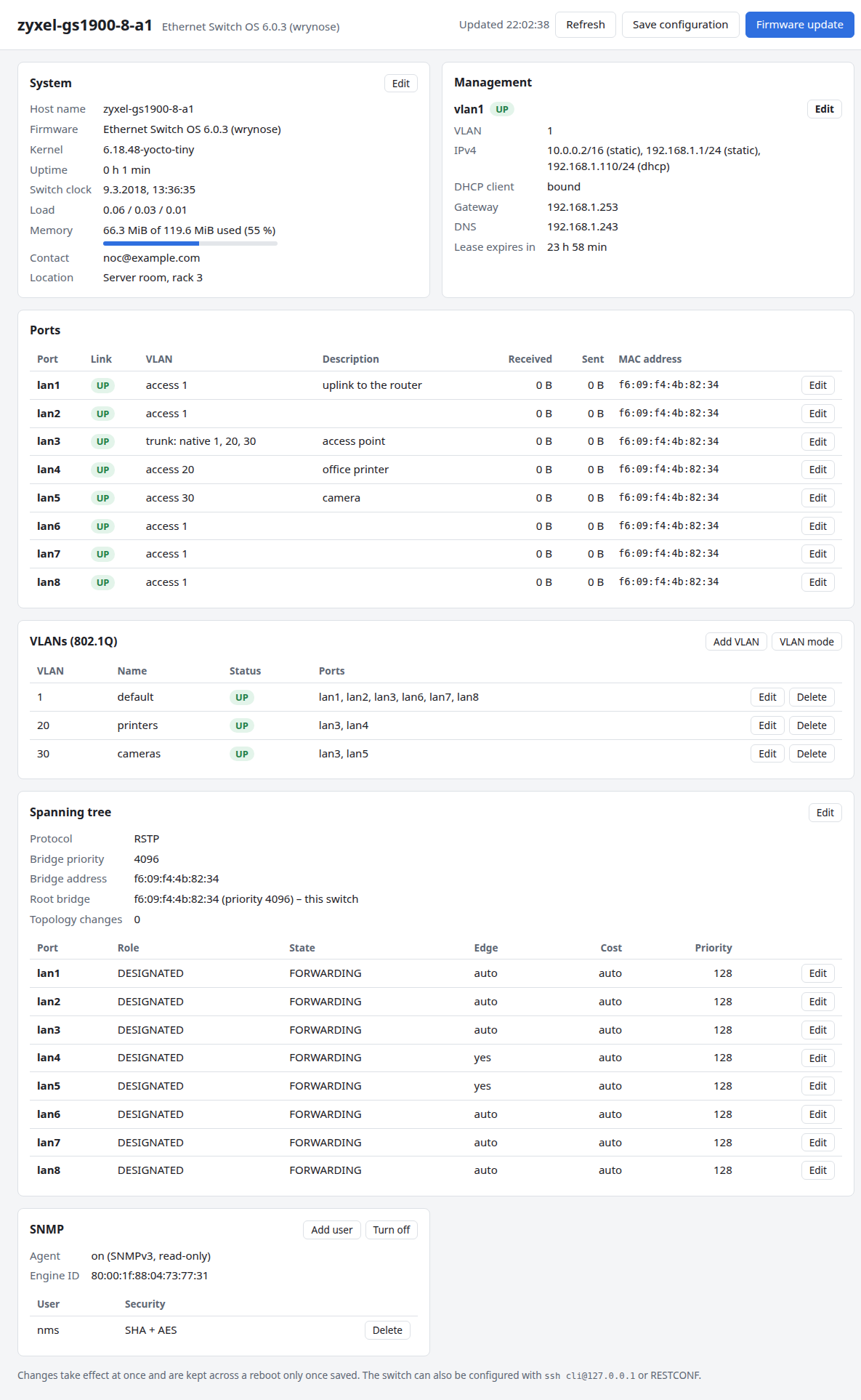Edit VLAN 20 printers
The image size is (861, 1400).
click(767, 725)
